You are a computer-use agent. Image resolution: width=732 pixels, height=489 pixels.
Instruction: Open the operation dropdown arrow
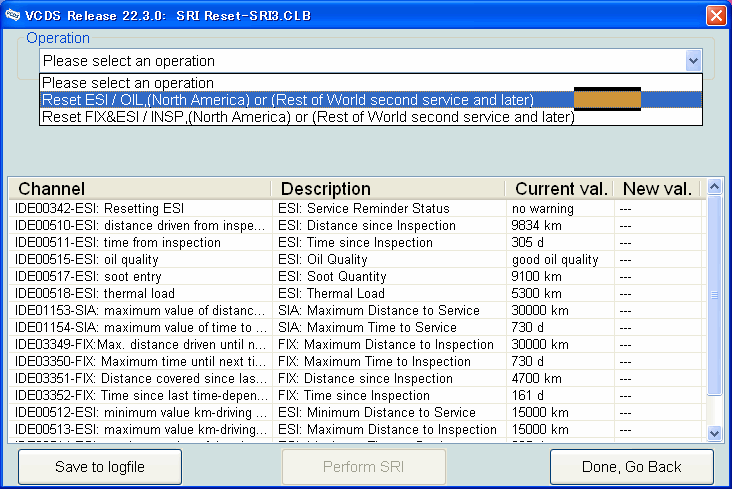[693, 61]
